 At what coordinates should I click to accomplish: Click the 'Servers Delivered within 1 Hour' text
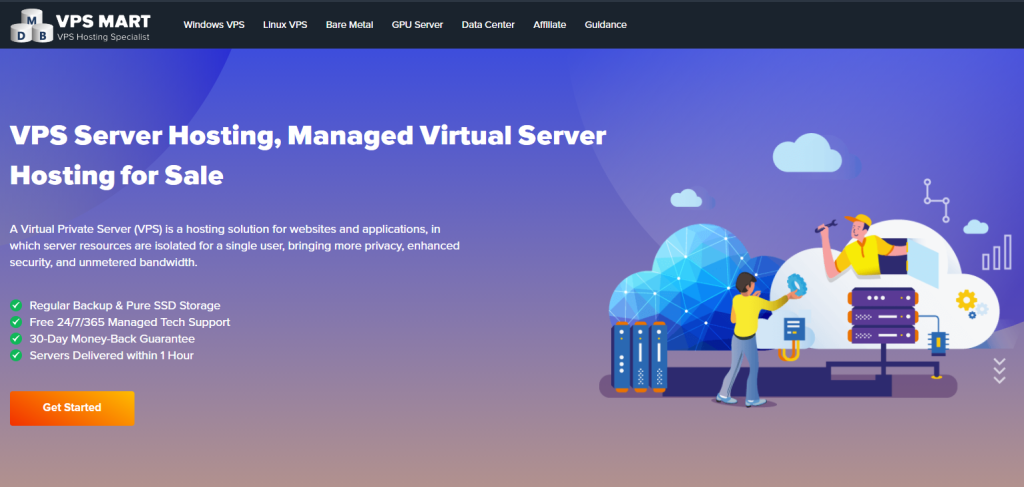pyautogui.click(x=111, y=356)
